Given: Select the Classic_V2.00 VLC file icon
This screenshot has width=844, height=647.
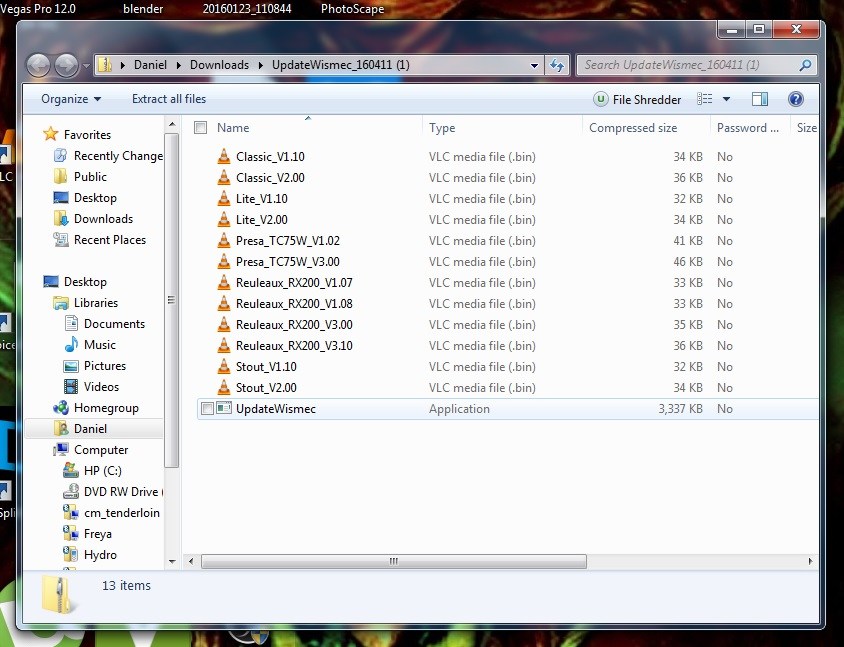Looking at the screenshot, I should pos(224,177).
